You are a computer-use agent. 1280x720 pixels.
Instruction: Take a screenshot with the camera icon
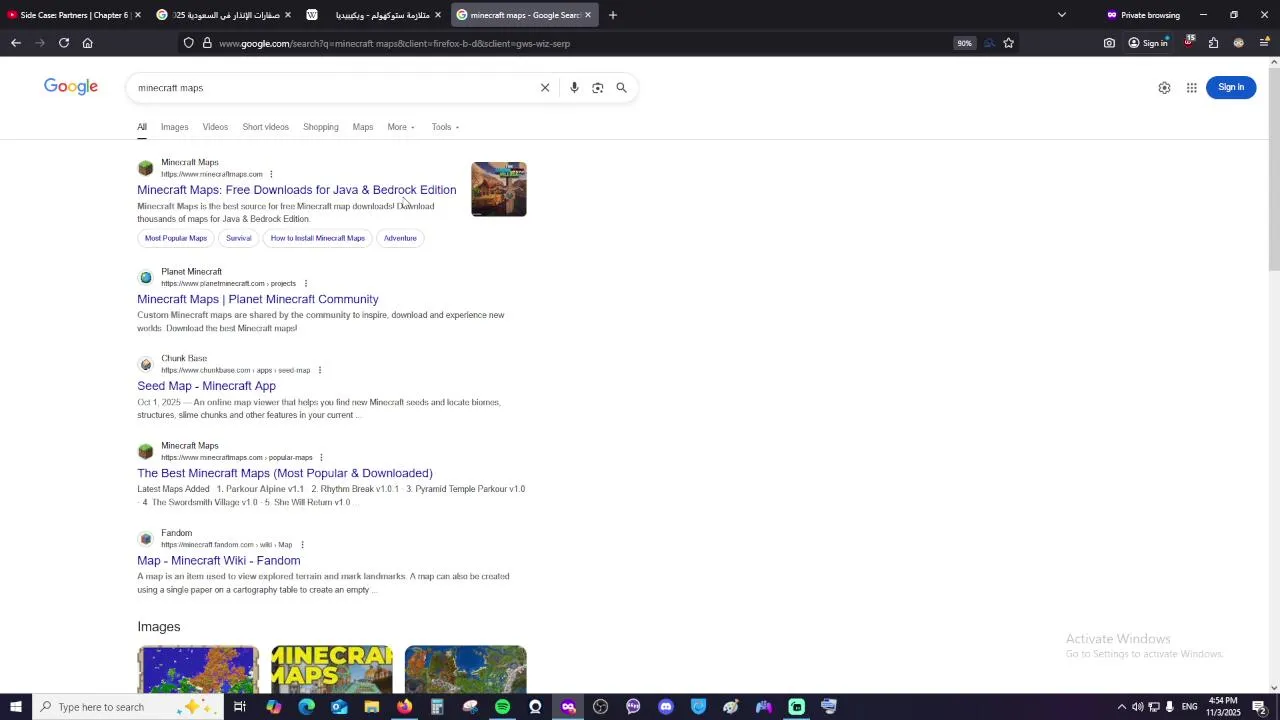coord(1109,43)
